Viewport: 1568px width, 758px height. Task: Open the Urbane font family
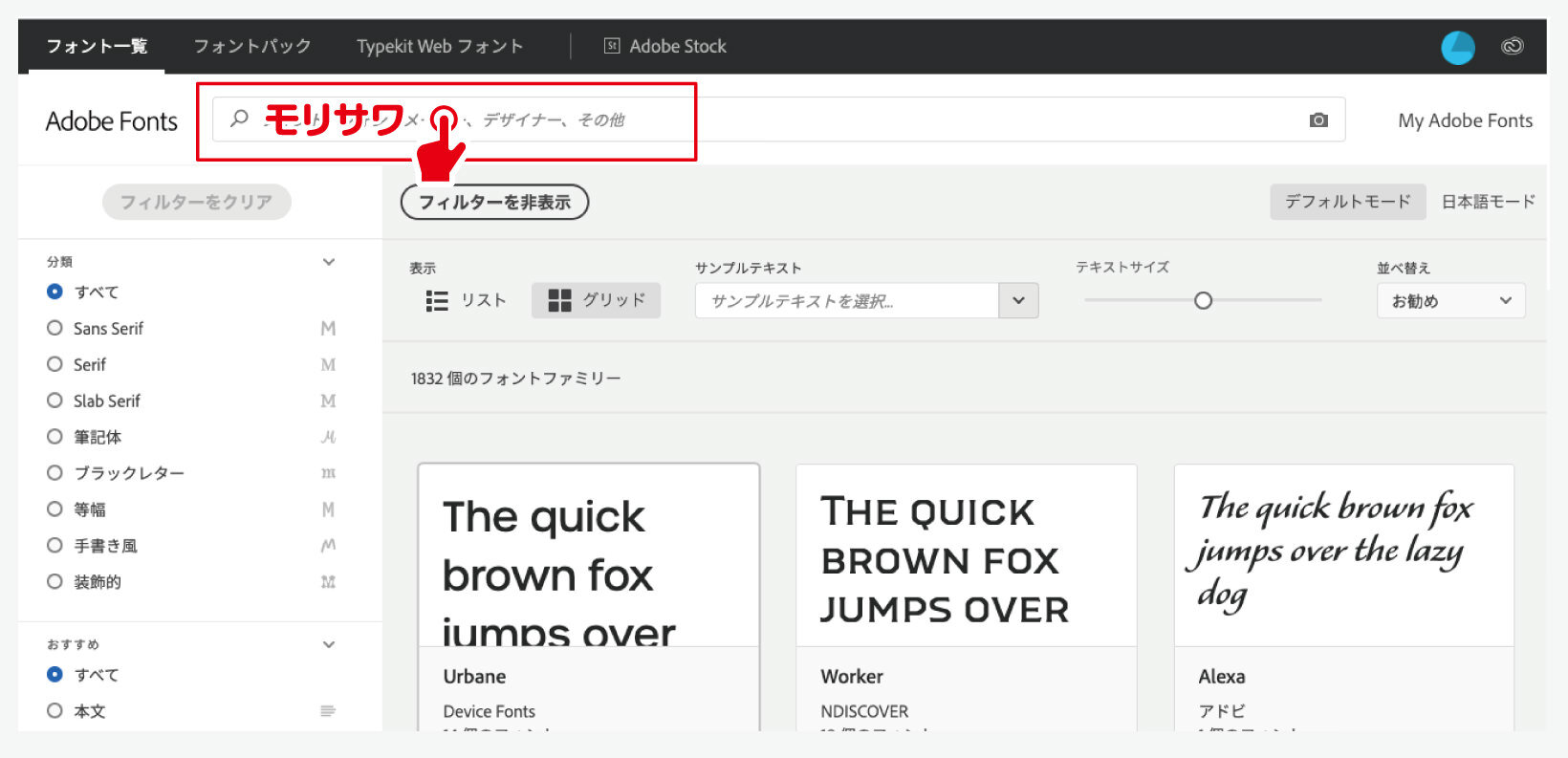(x=474, y=676)
